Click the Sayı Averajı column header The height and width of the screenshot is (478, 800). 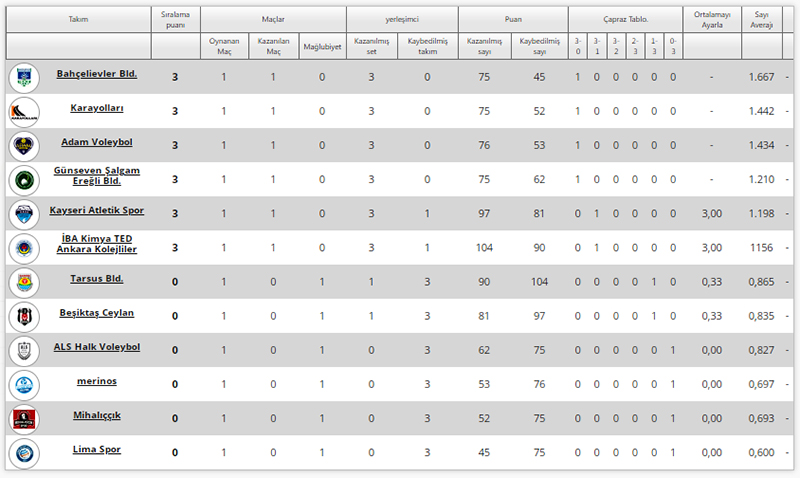761,20
